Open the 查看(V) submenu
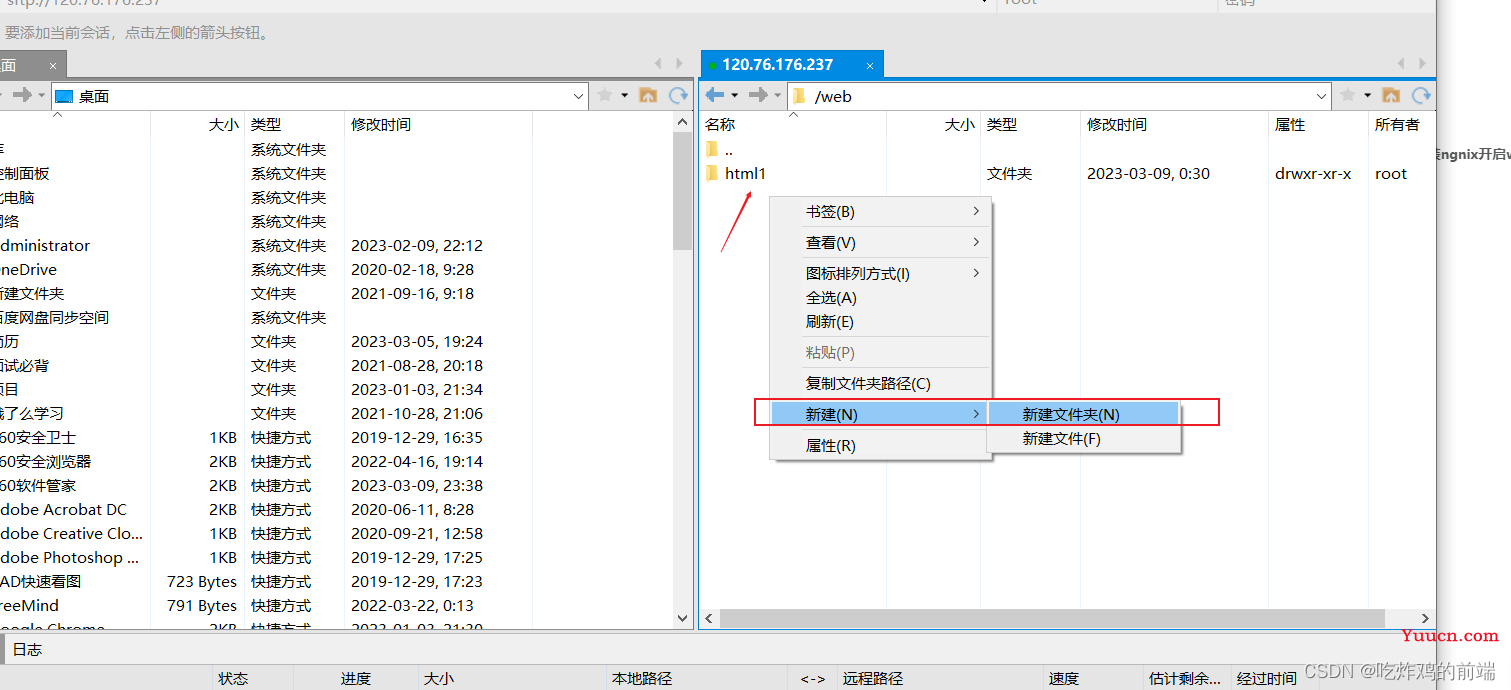This screenshot has height=690, width=1511. [x=880, y=243]
